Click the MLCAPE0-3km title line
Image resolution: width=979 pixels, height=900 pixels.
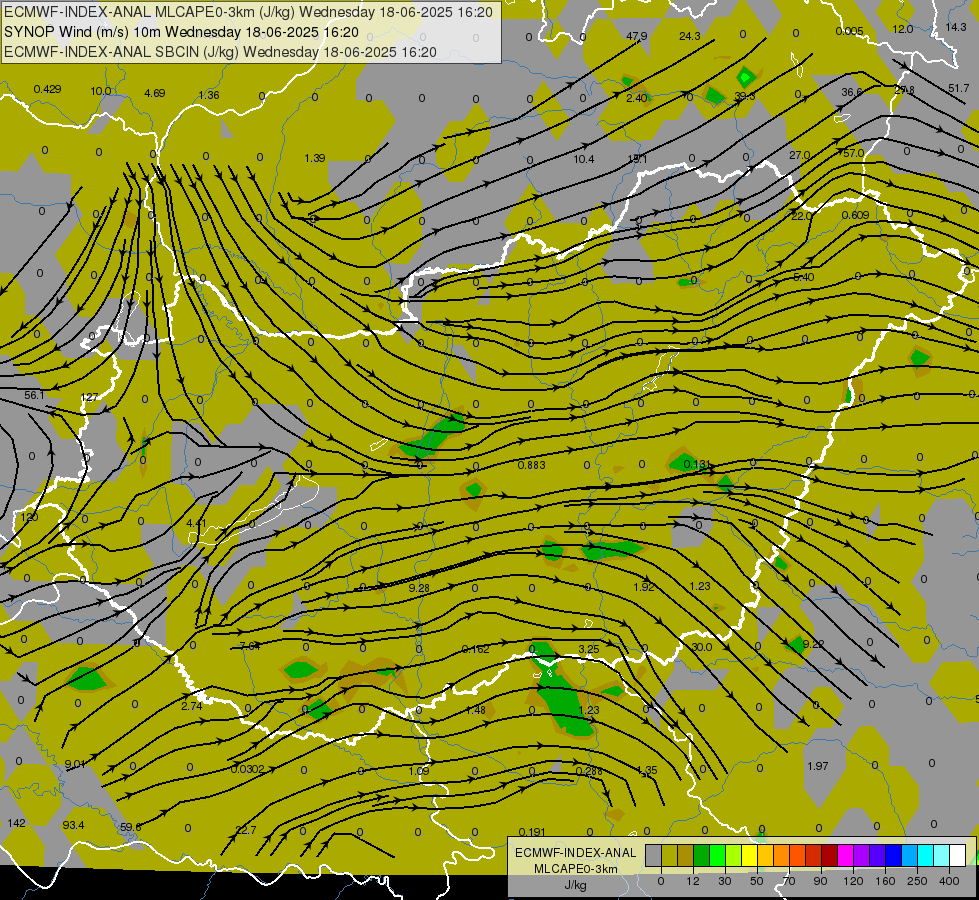click(248, 12)
